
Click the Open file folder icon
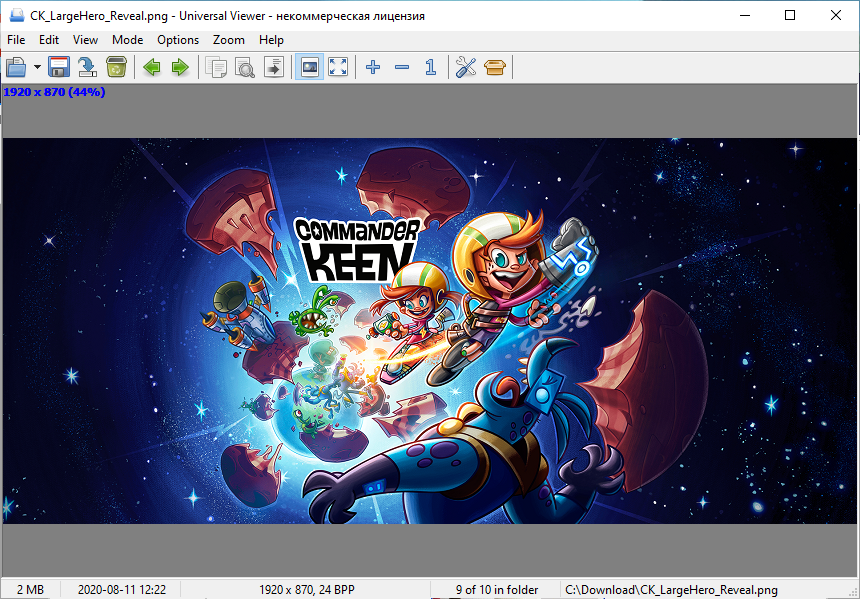coord(16,67)
